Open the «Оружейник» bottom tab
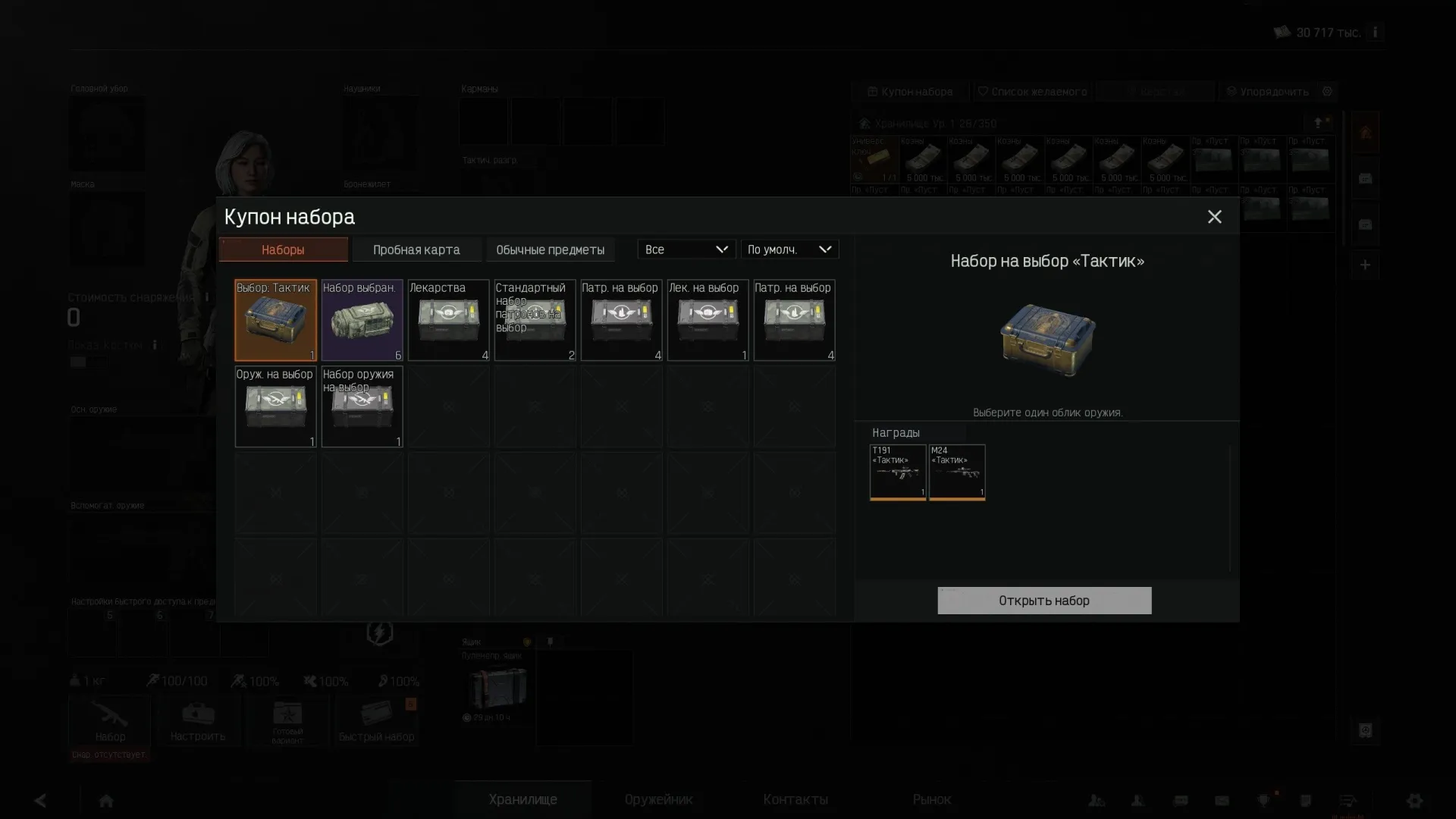1456x819 pixels. click(659, 799)
